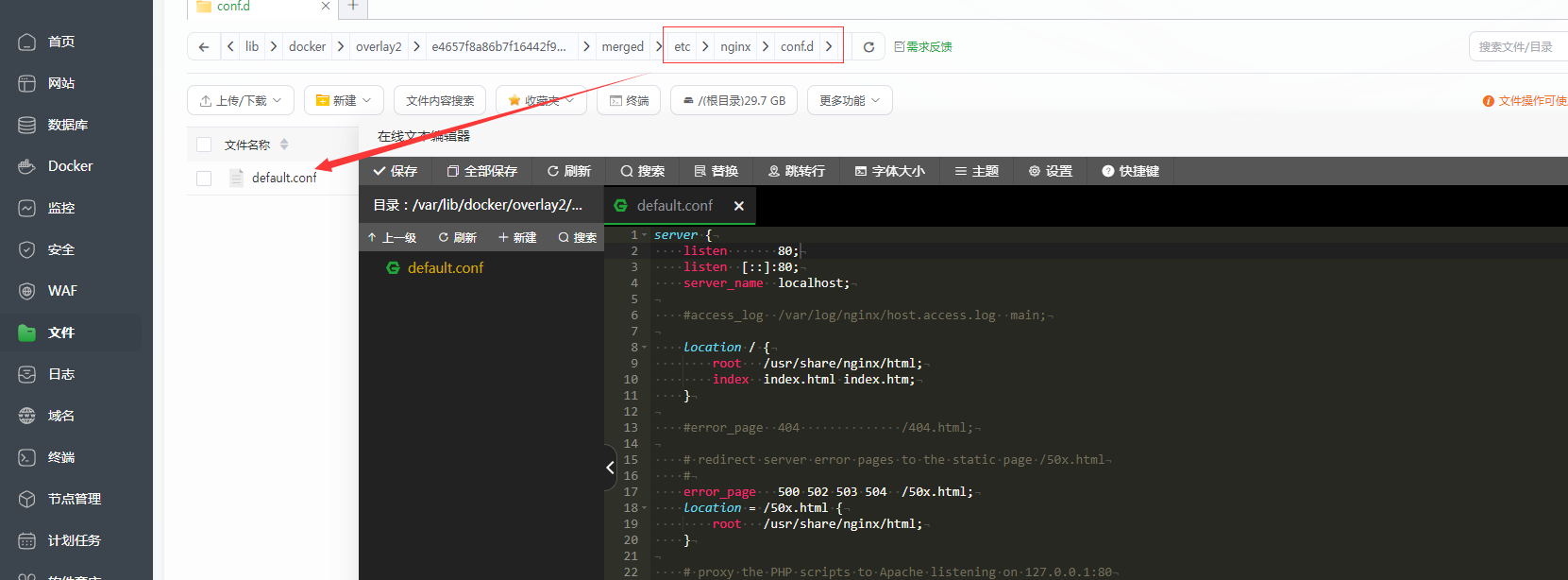Click the 文件内容搜索 button
The height and width of the screenshot is (580, 1568).
click(440, 100)
